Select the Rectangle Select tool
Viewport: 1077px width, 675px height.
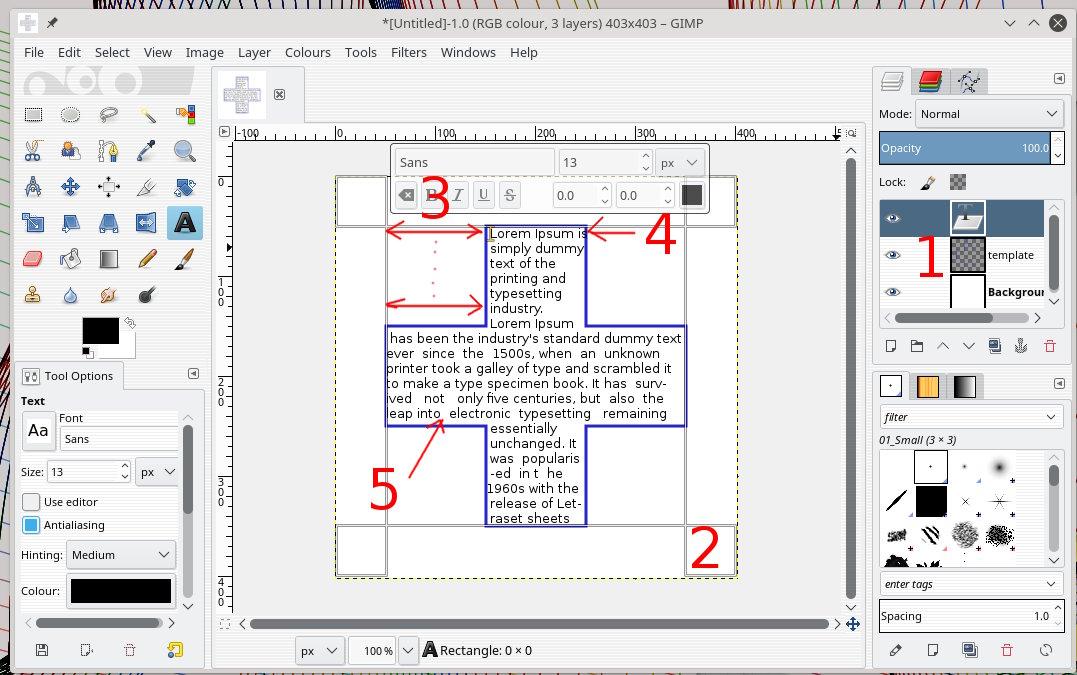33,115
